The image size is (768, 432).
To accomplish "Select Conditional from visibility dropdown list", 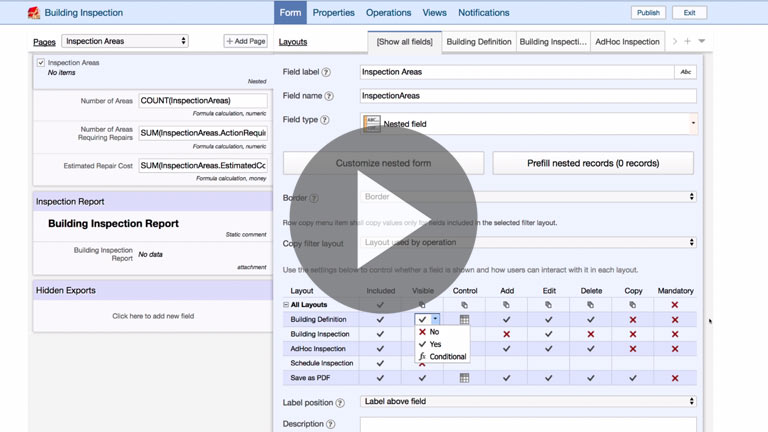I will pos(446,356).
